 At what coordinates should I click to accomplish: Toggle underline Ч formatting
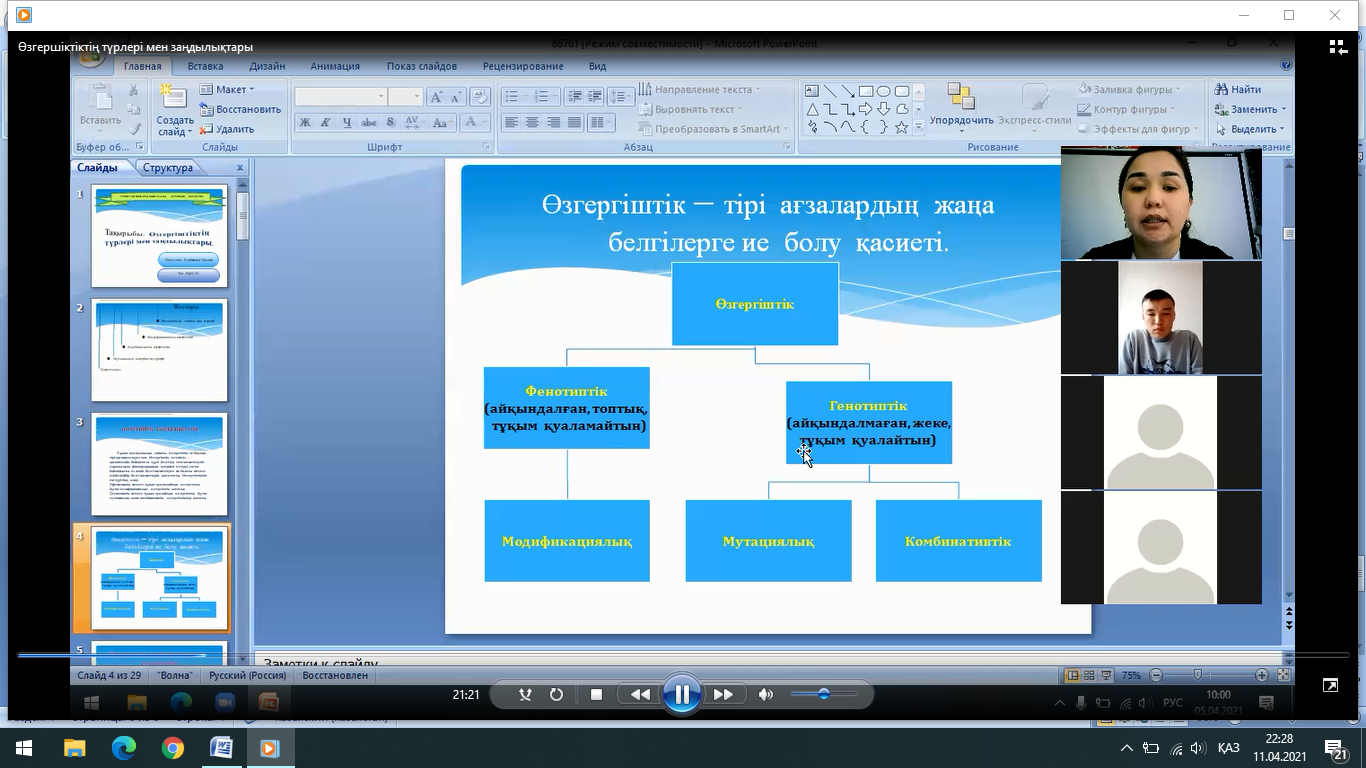pos(347,123)
